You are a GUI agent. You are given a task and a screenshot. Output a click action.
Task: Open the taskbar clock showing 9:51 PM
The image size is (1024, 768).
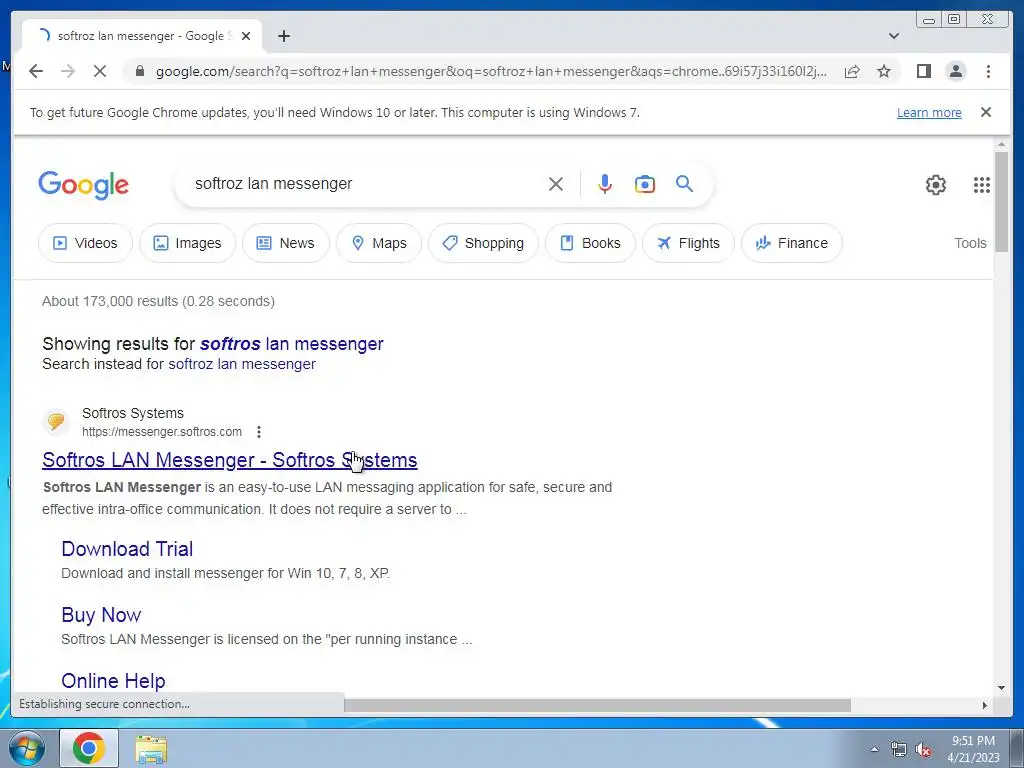coord(973,749)
